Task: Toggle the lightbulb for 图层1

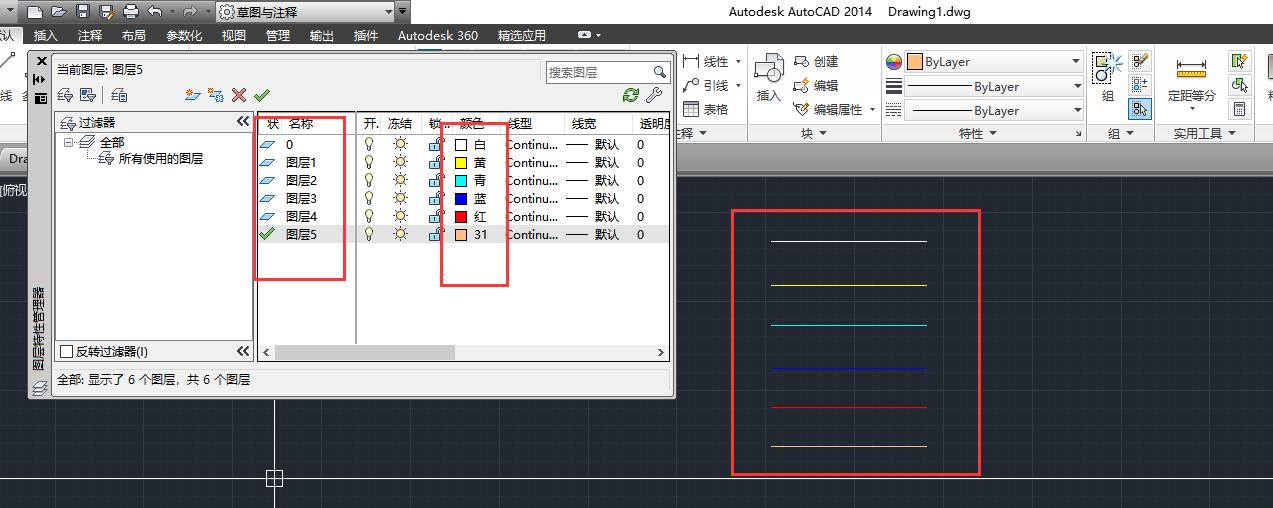Action: (369, 162)
